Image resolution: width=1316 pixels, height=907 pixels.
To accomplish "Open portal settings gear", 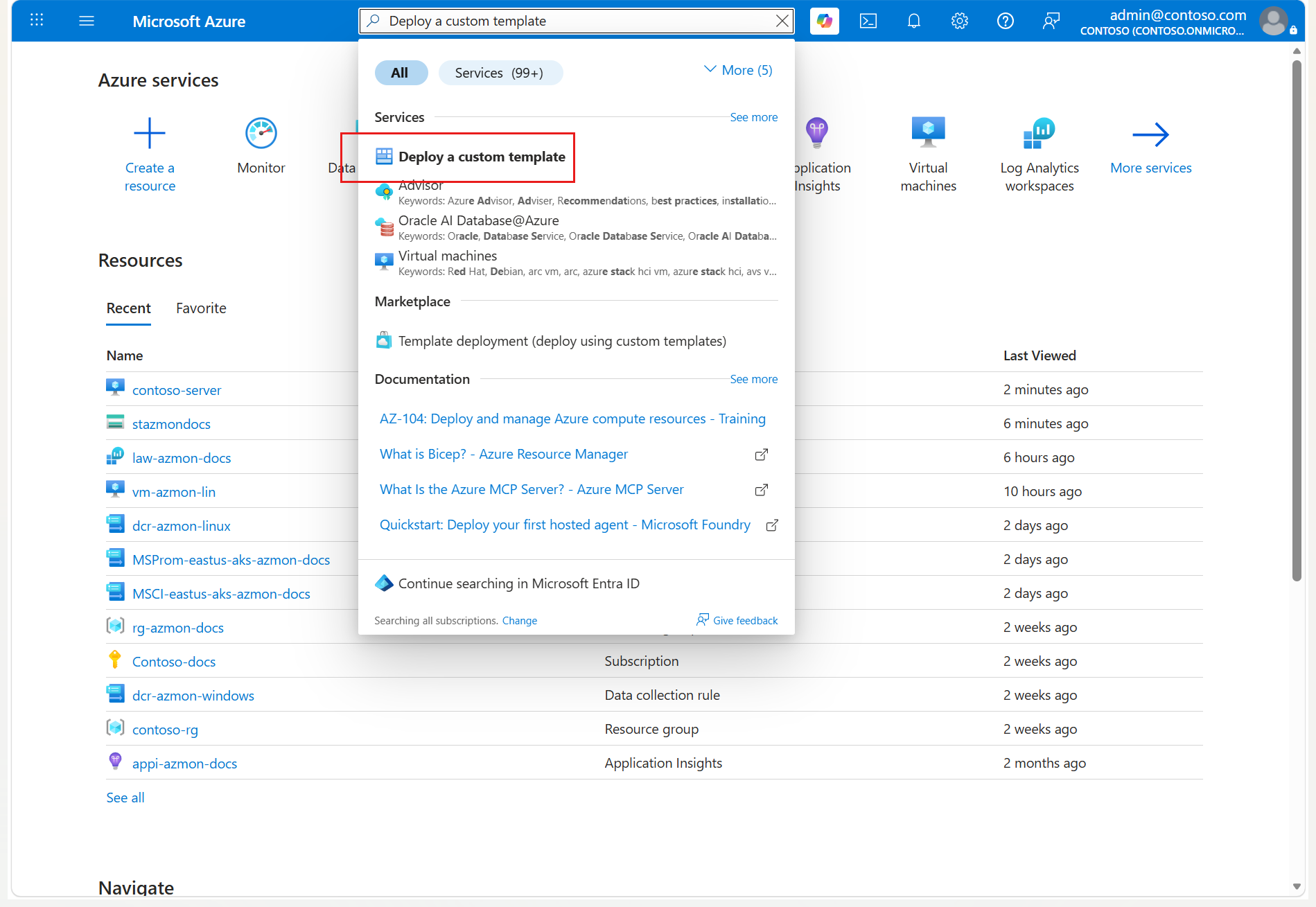I will click(960, 21).
